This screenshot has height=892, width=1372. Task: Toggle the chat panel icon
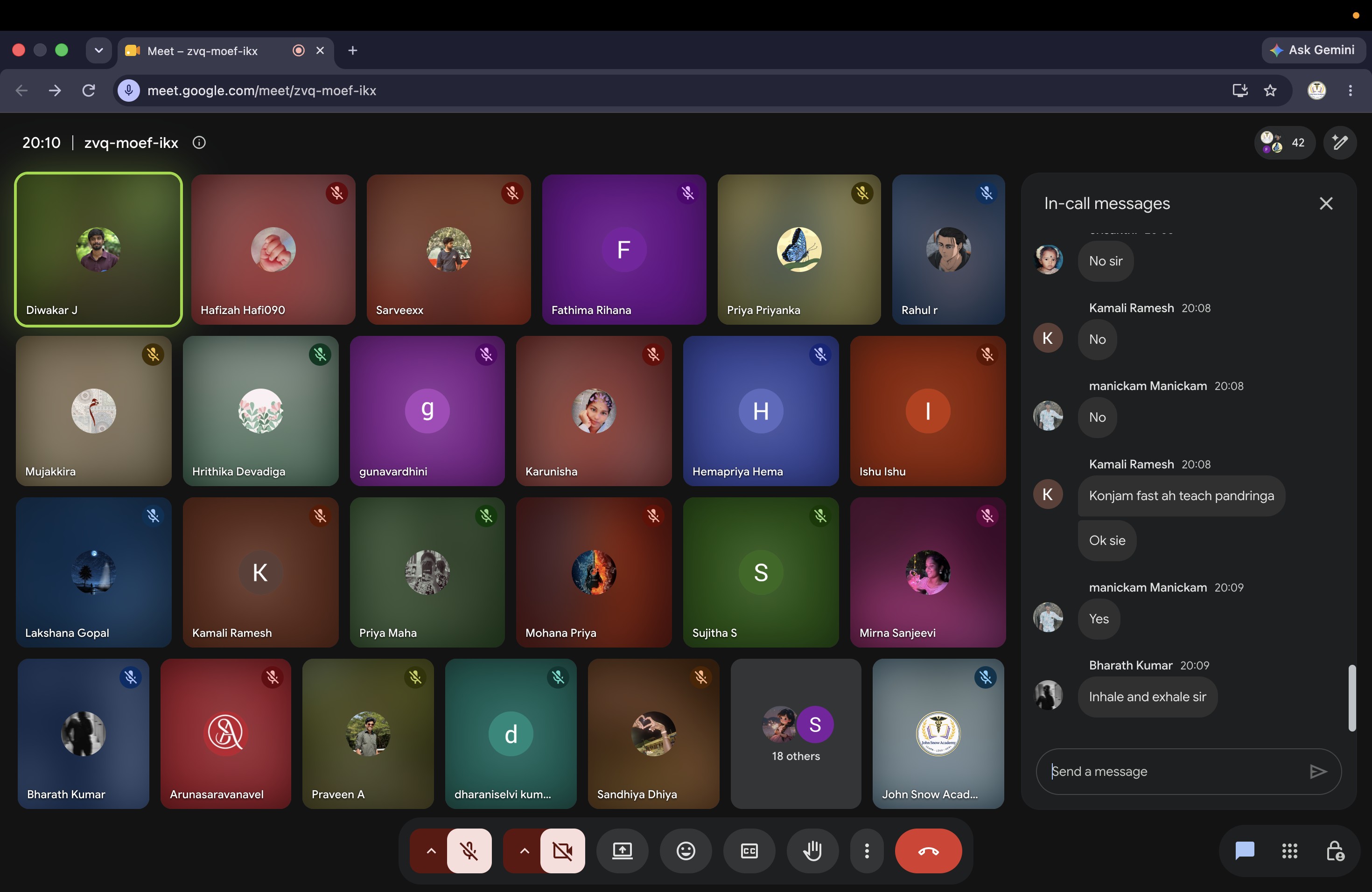pos(1245,850)
